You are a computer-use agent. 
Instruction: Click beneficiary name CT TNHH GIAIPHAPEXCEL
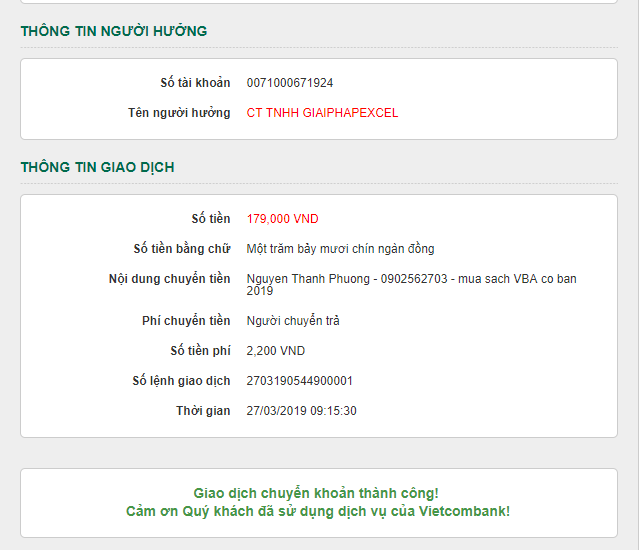coord(322,113)
